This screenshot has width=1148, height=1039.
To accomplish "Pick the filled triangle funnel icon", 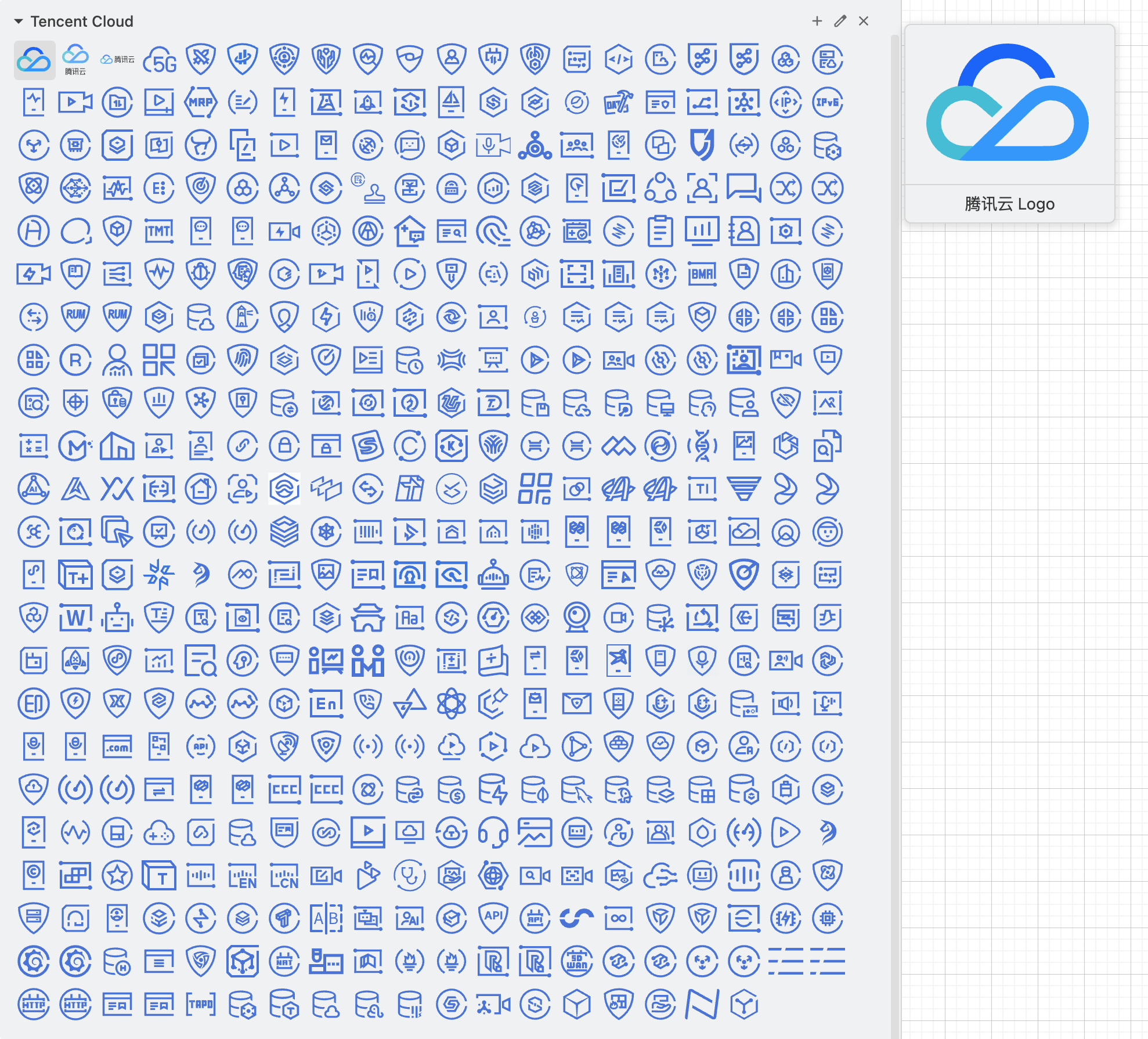I will pos(743,489).
